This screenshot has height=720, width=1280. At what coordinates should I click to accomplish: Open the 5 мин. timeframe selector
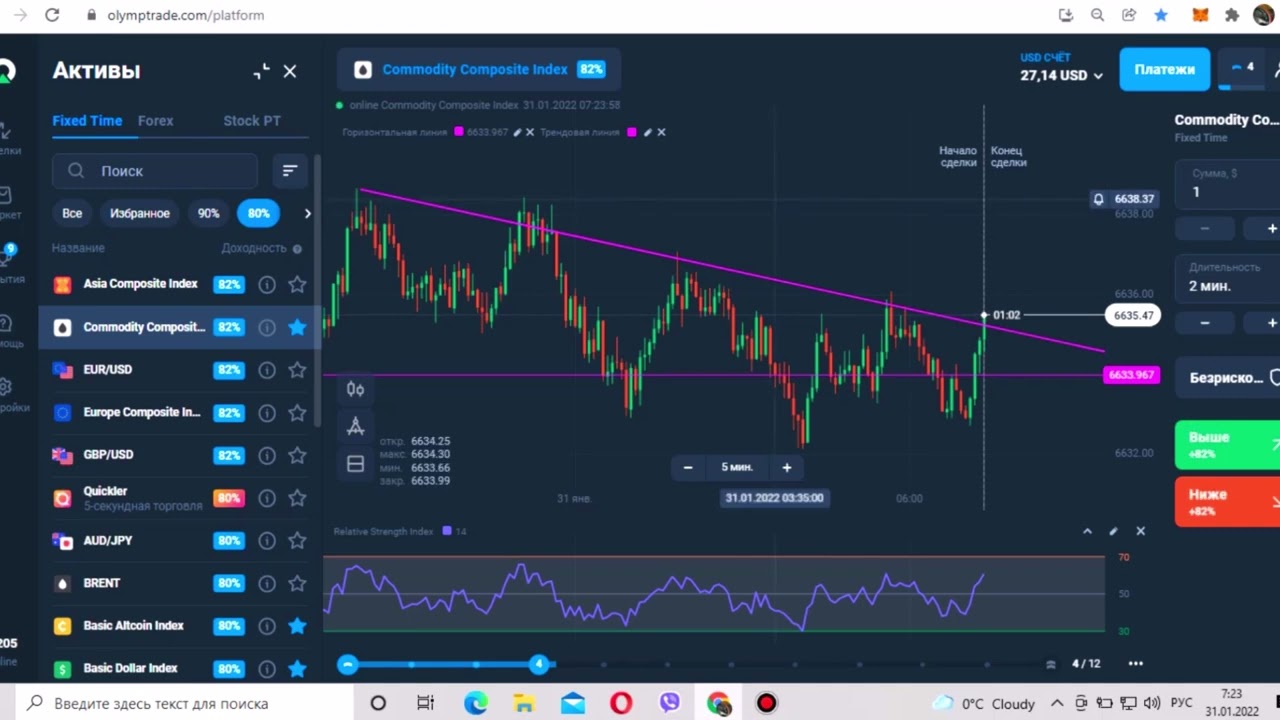[x=737, y=467]
